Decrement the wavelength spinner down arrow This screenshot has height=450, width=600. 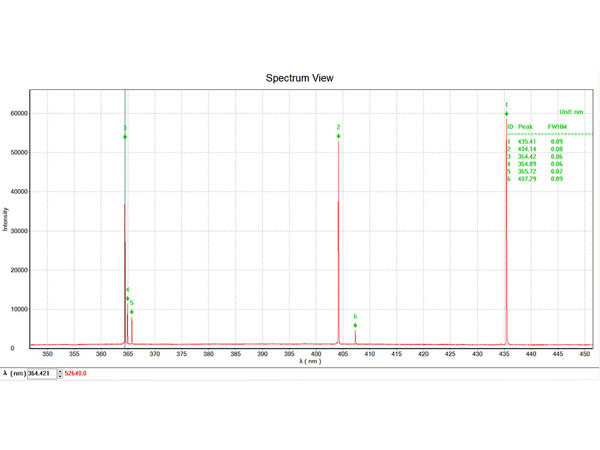tap(59, 376)
